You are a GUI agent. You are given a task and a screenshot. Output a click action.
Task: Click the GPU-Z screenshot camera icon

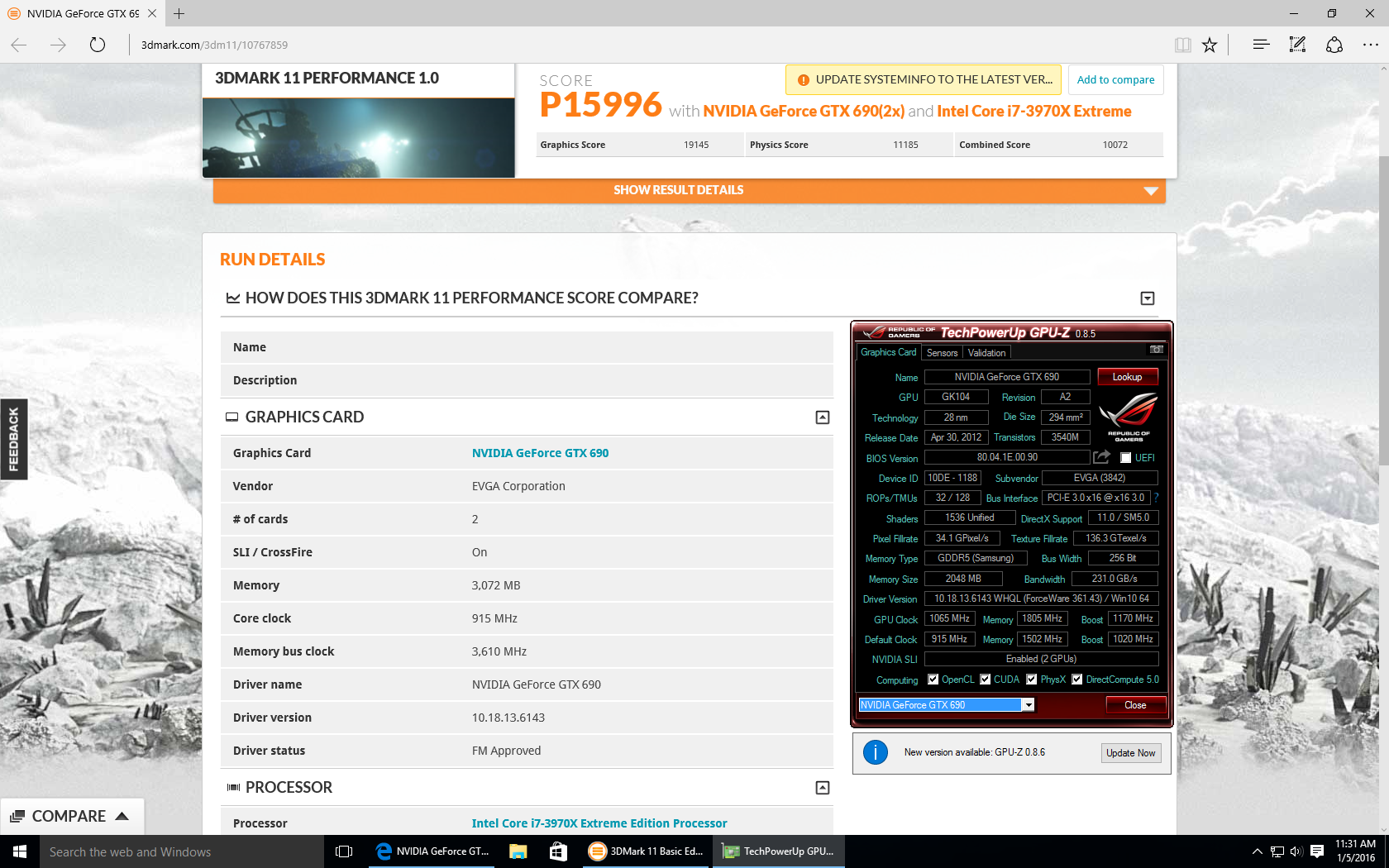coord(1156,350)
